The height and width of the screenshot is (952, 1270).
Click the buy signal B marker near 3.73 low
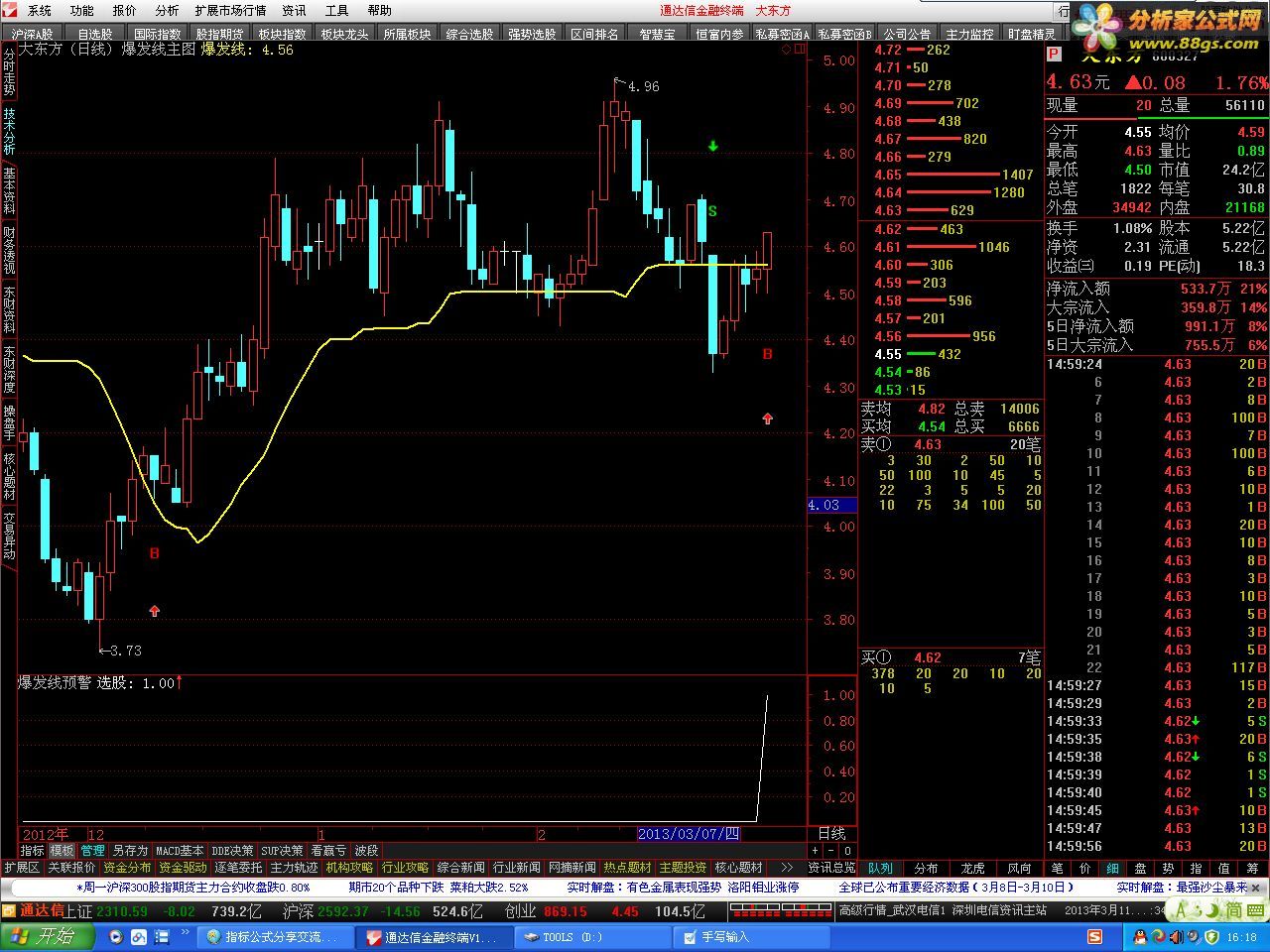tap(154, 553)
